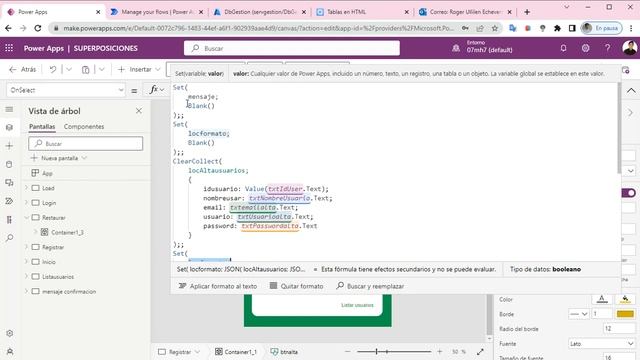This screenshot has height=360, width=640.
Task: Click the zoom out minus icon
Action: click(347, 351)
